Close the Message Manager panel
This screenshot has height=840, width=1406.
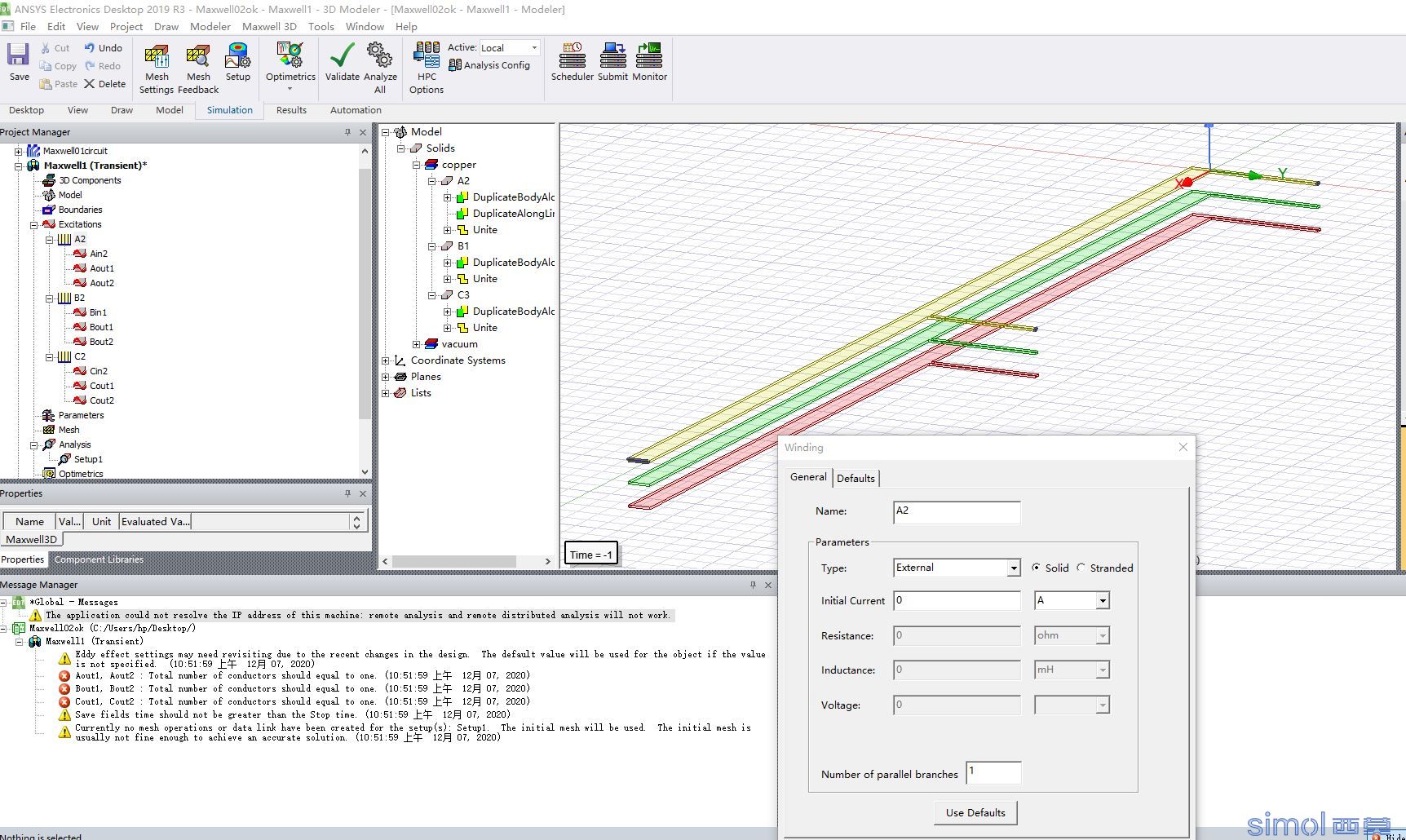[x=767, y=585]
